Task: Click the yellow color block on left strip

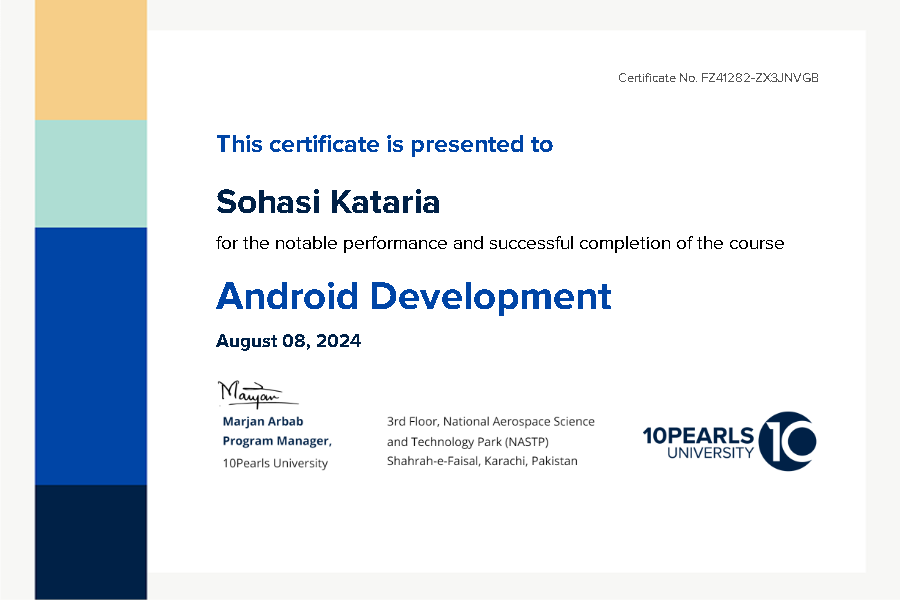Action: tap(91, 60)
